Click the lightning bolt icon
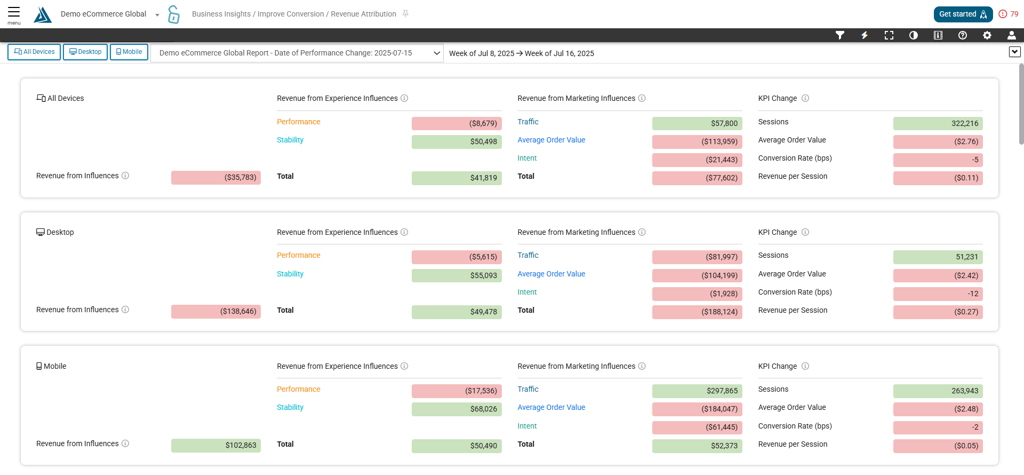 coord(865,35)
